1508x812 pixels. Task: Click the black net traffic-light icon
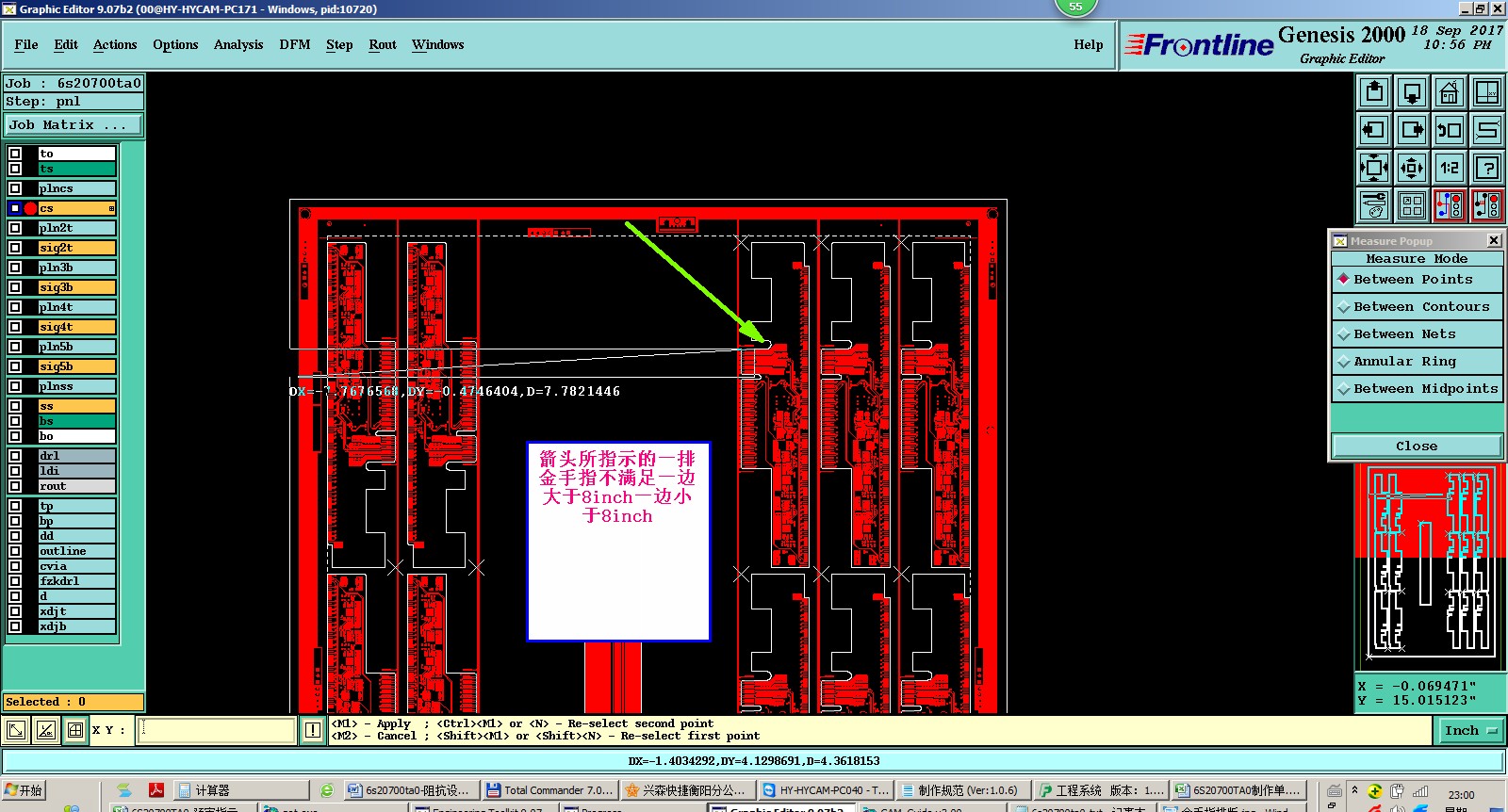(1487, 205)
